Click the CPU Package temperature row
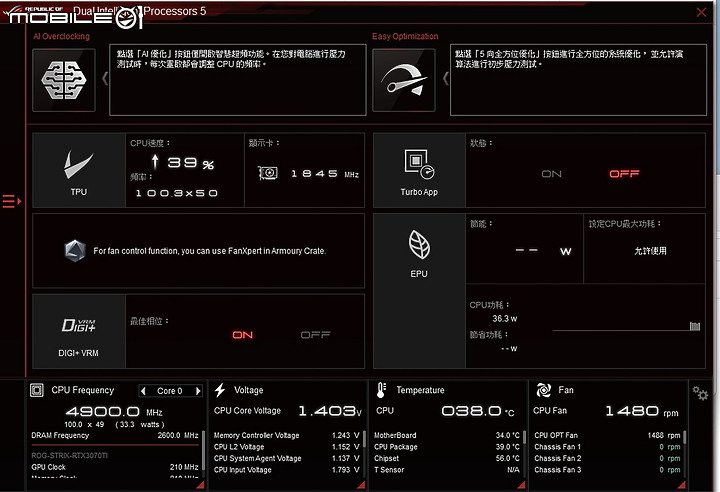This screenshot has width=720, height=492. tap(447, 447)
